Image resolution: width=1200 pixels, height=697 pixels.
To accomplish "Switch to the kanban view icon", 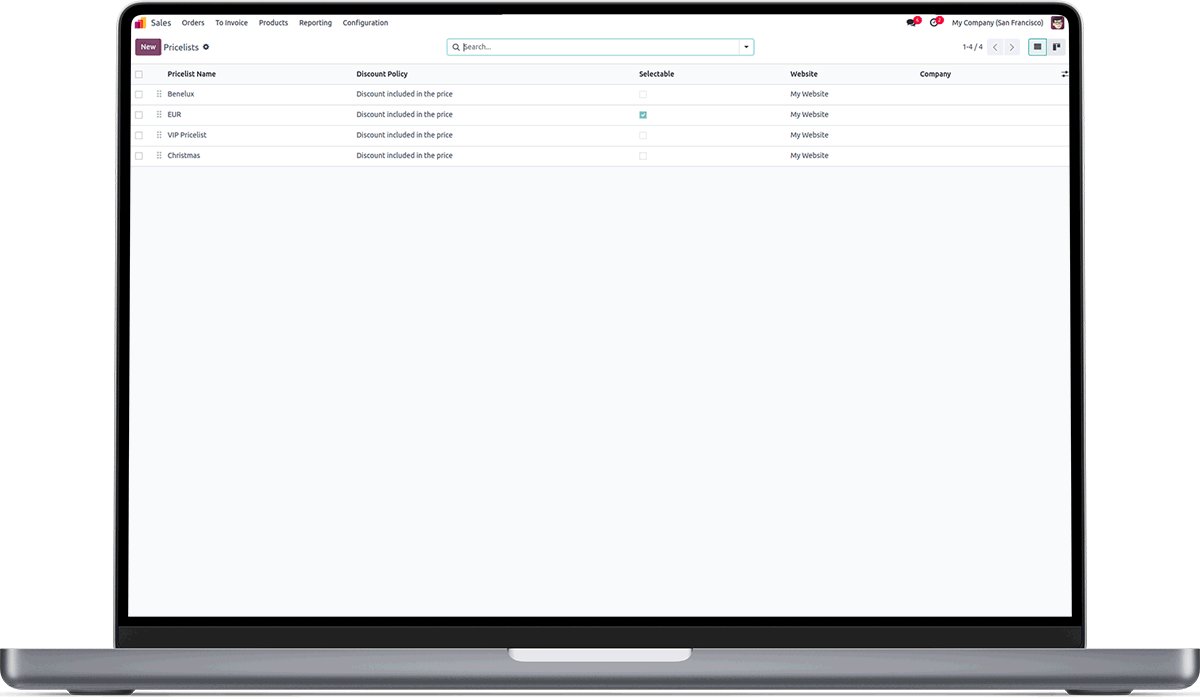I will pyautogui.click(x=1056, y=47).
